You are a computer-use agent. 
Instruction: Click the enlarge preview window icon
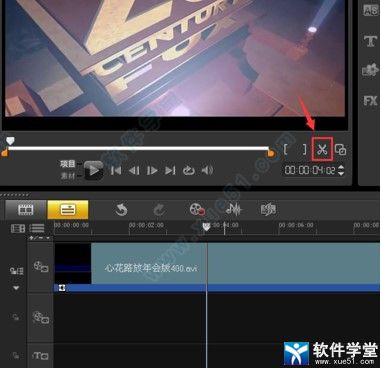(x=340, y=150)
